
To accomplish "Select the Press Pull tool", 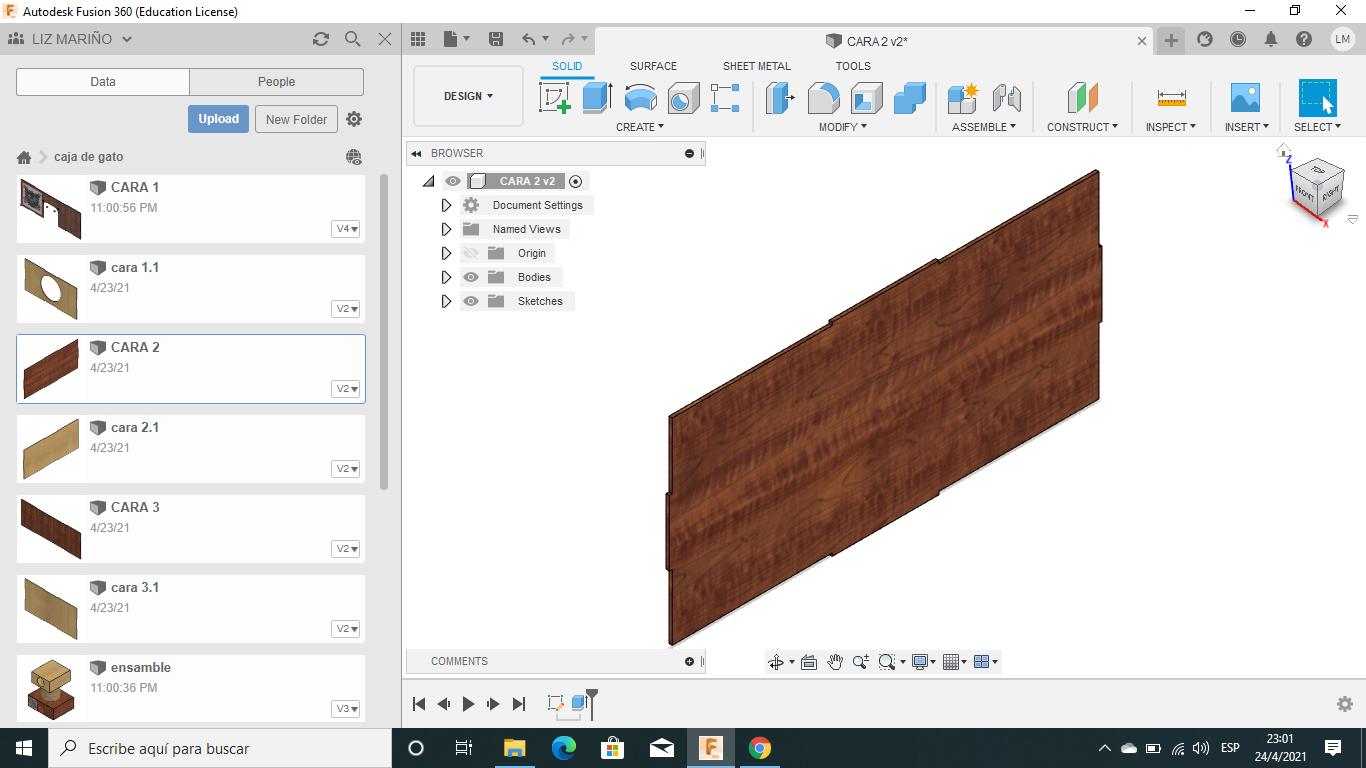I will pos(780,98).
